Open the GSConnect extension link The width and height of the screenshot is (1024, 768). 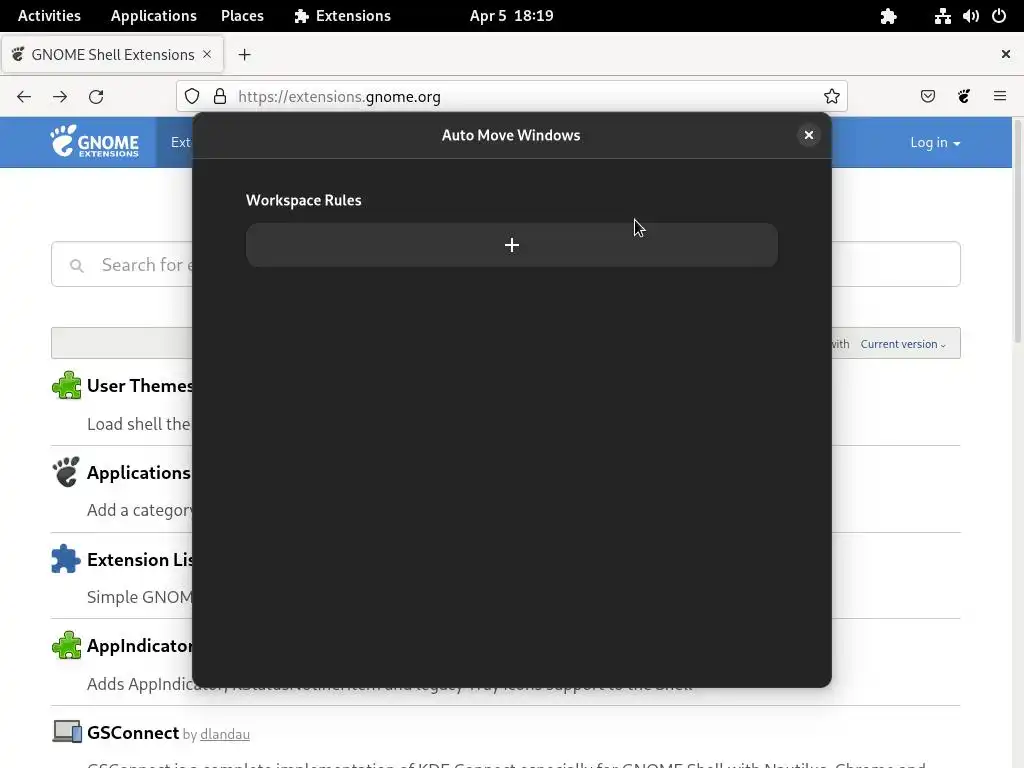click(133, 733)
